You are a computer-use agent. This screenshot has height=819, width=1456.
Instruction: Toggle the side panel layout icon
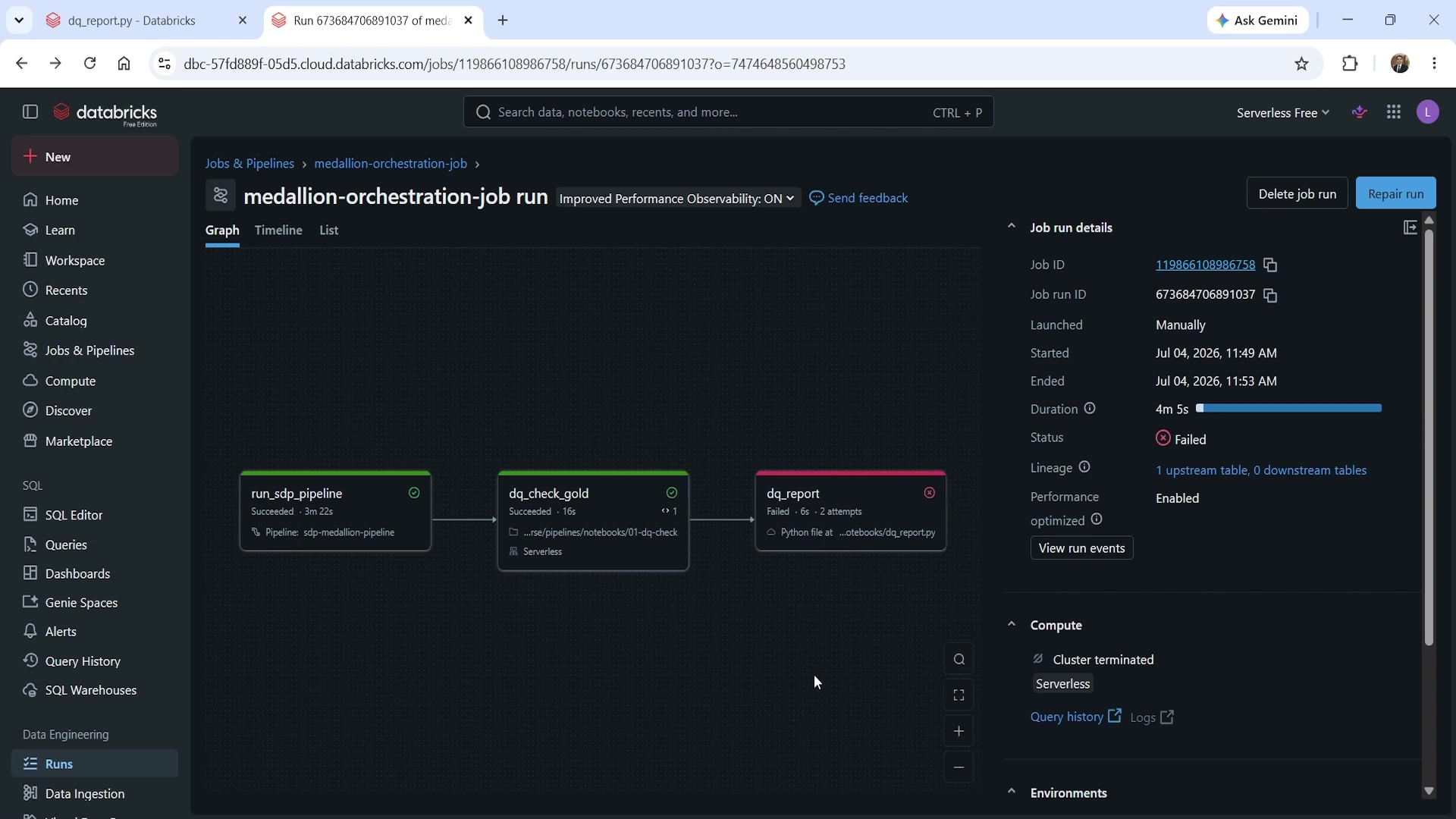click(1410, 227)
